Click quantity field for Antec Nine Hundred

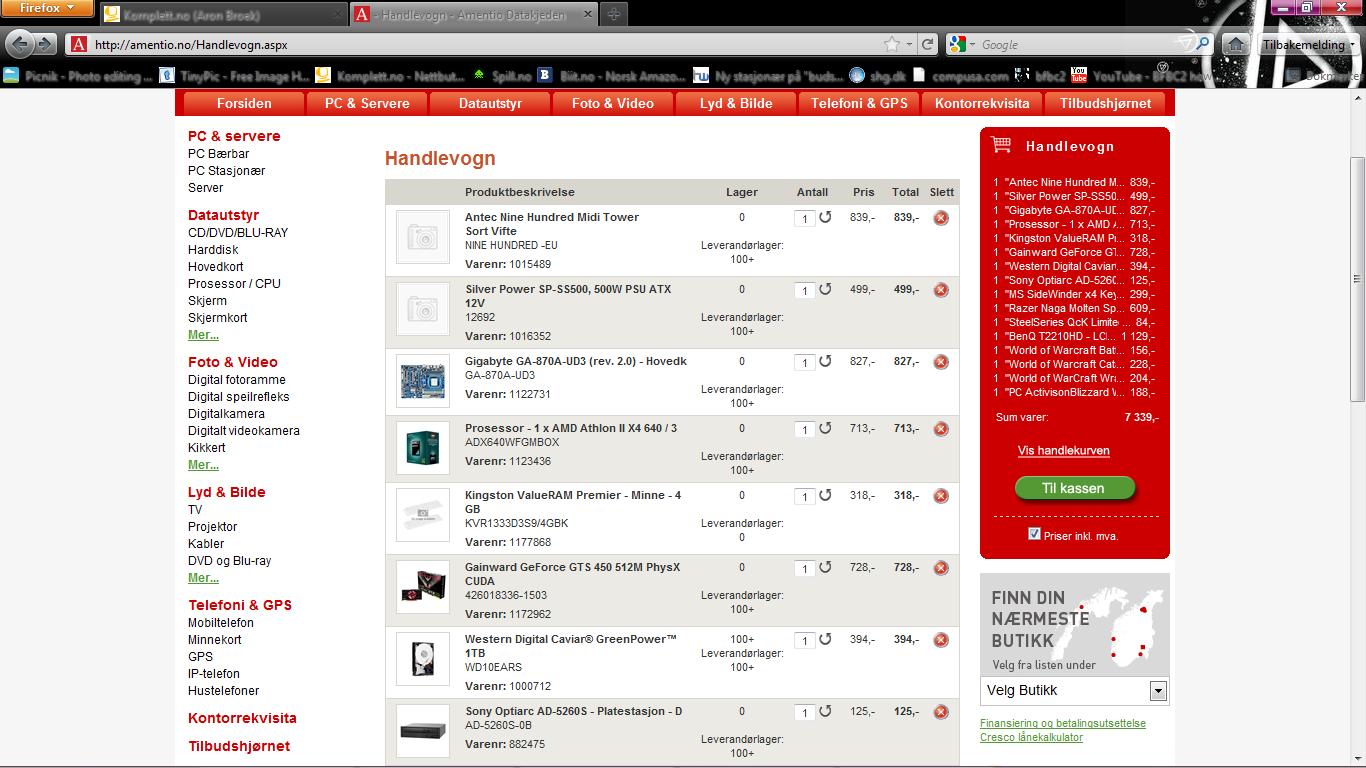point(804,219)
